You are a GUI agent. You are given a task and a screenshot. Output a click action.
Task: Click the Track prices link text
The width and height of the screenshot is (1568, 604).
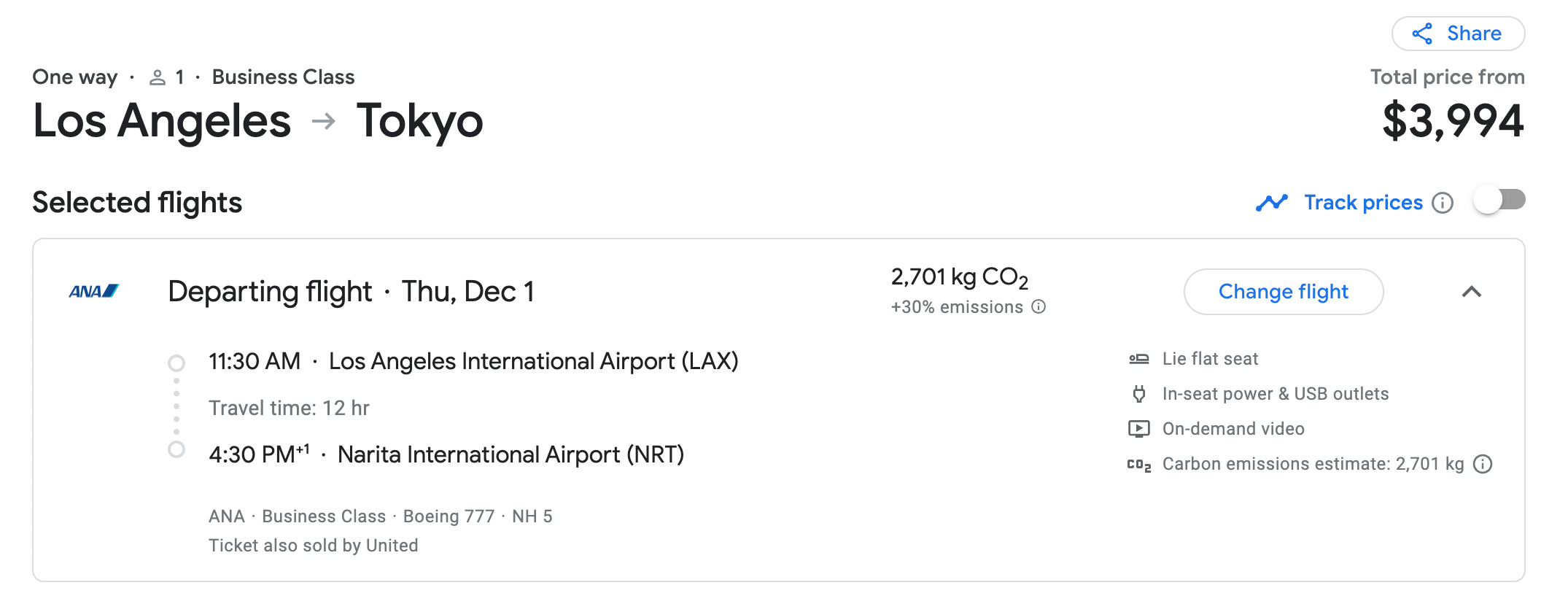(x=1363, y=202)
